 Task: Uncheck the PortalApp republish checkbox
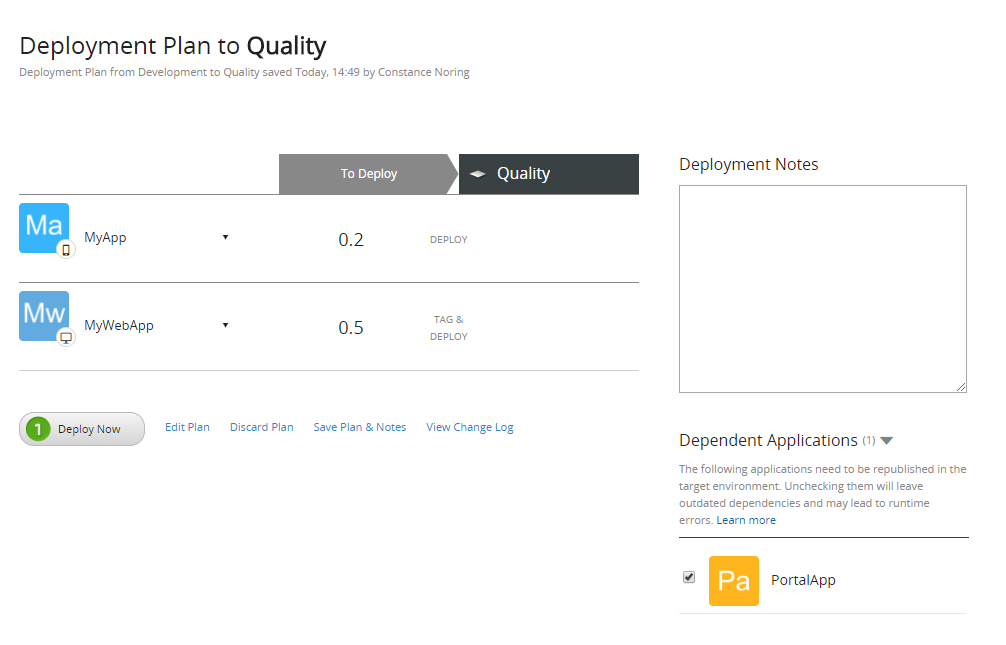(688, 577)
